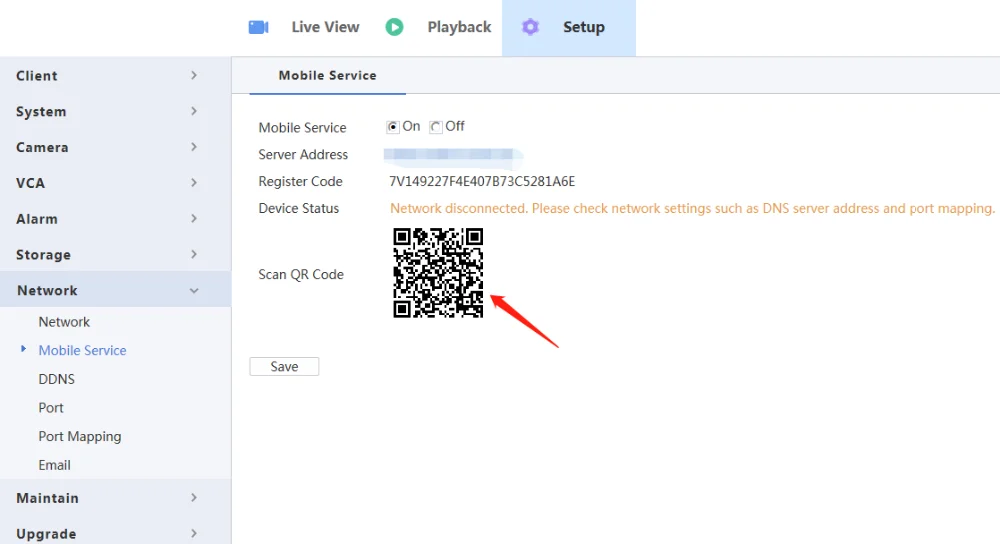
Task: Click the Device Status label
Action: click(298, 209)
